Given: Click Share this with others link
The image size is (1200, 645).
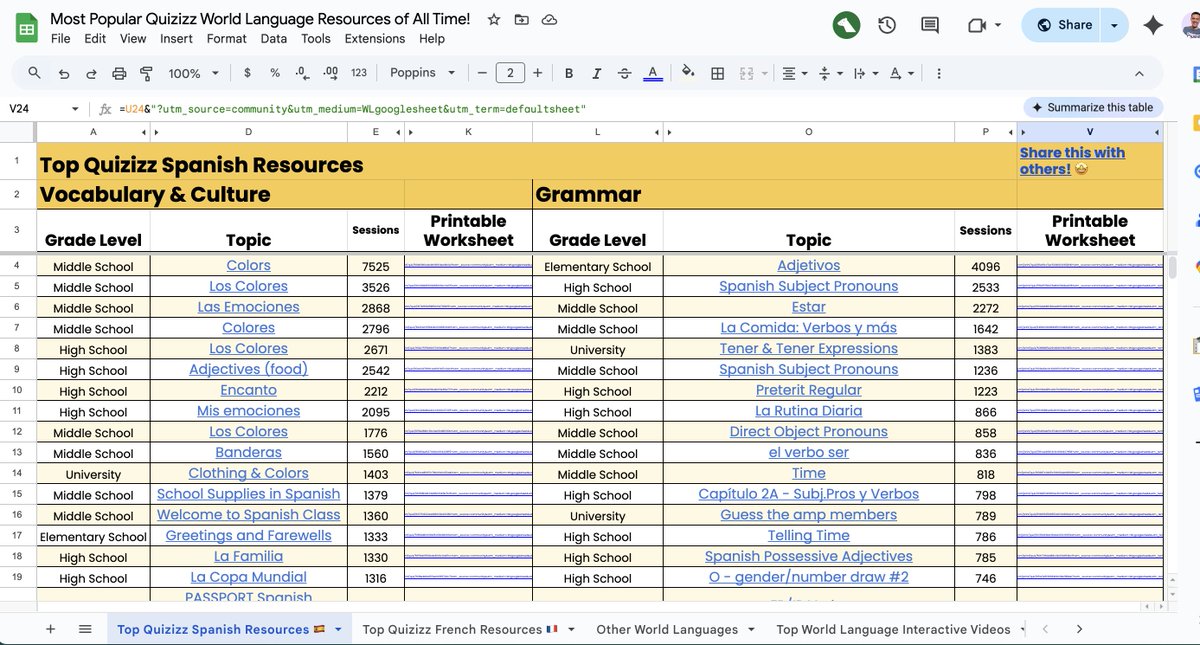Looking at the screenshot, I should click(x=1072, y=161).
